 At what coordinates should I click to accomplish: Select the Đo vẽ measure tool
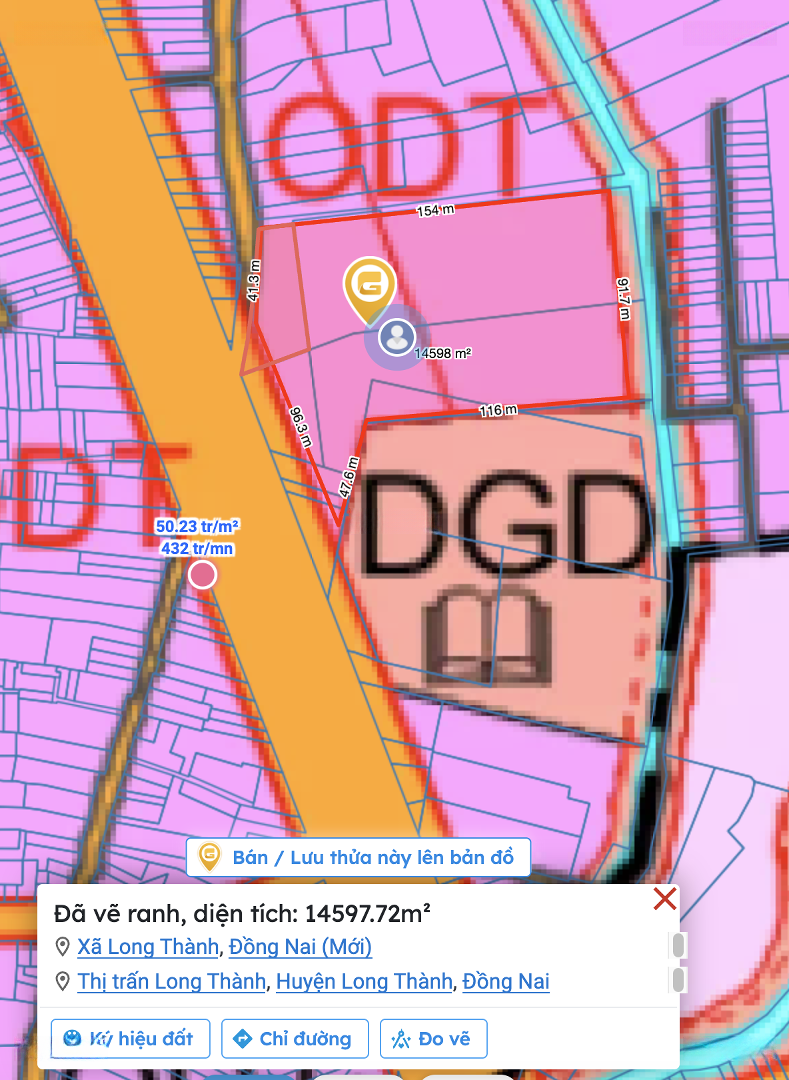[434, 1039]
